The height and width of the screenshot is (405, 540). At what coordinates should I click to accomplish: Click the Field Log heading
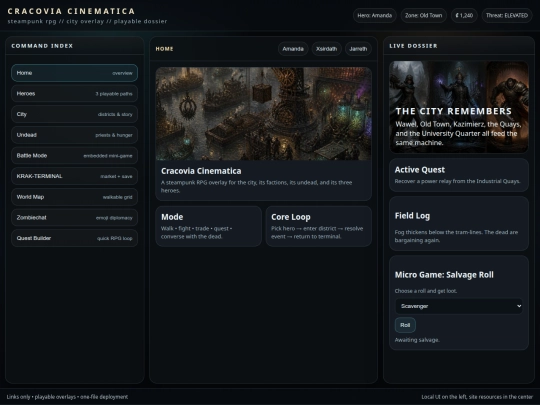tap(412, 216)
